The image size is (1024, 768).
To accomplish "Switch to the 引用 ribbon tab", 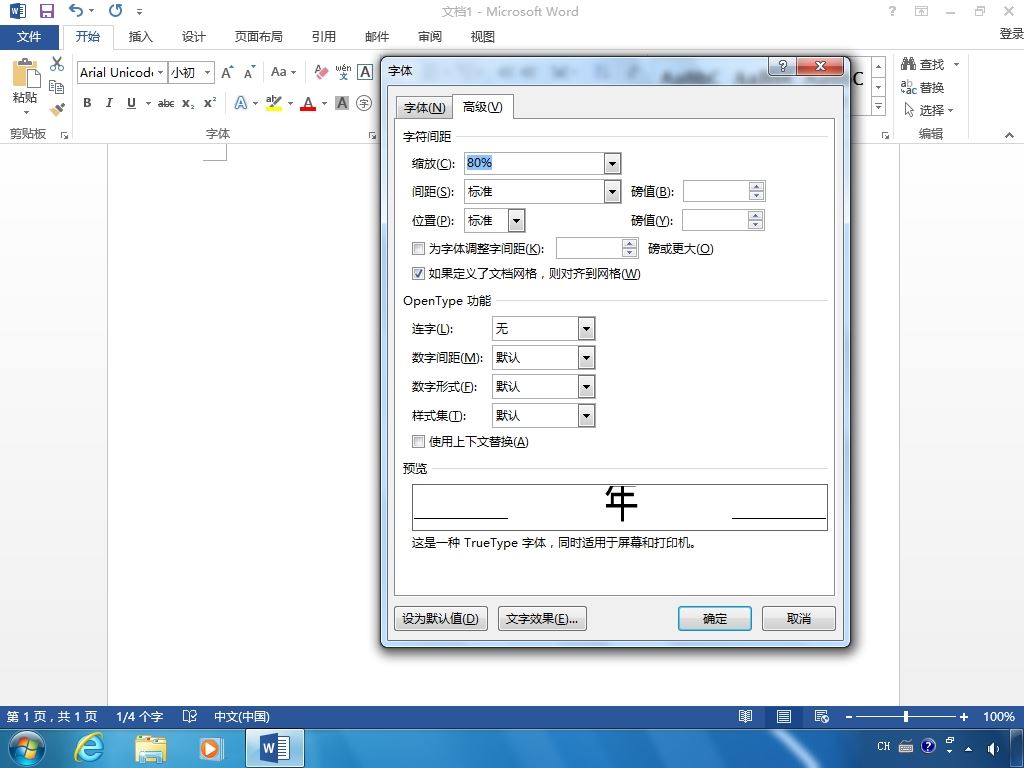I will pyautogui.click(x=323, y=37).
